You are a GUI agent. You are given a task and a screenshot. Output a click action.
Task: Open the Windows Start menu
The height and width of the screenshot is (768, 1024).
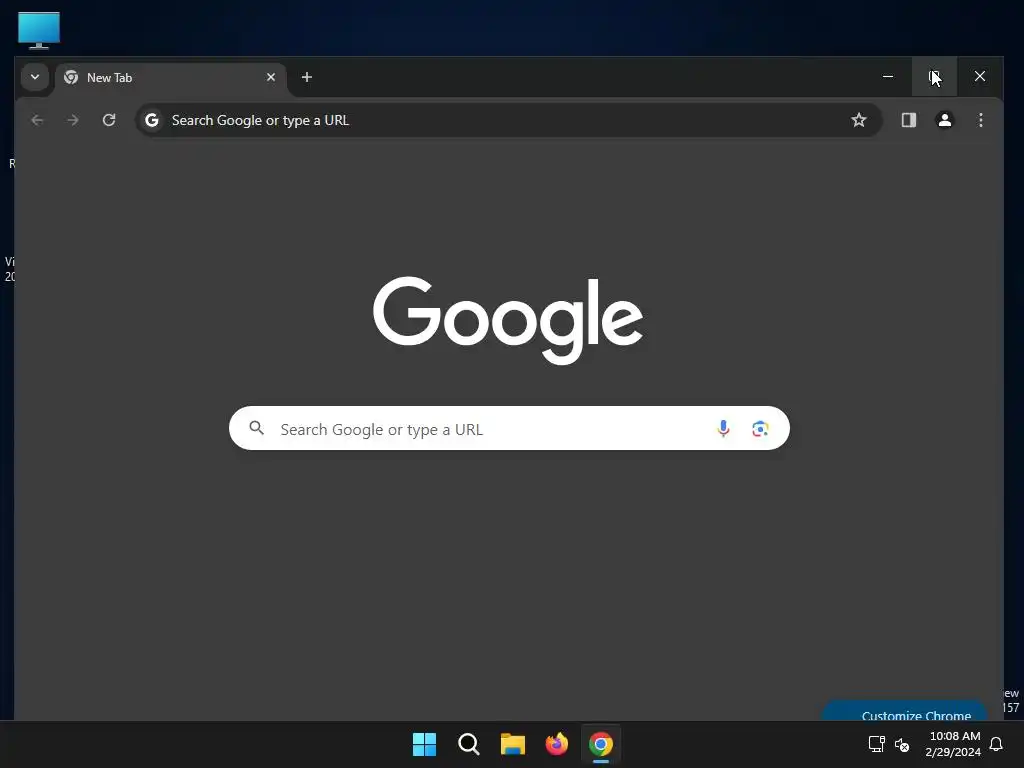tap(424, 744)
